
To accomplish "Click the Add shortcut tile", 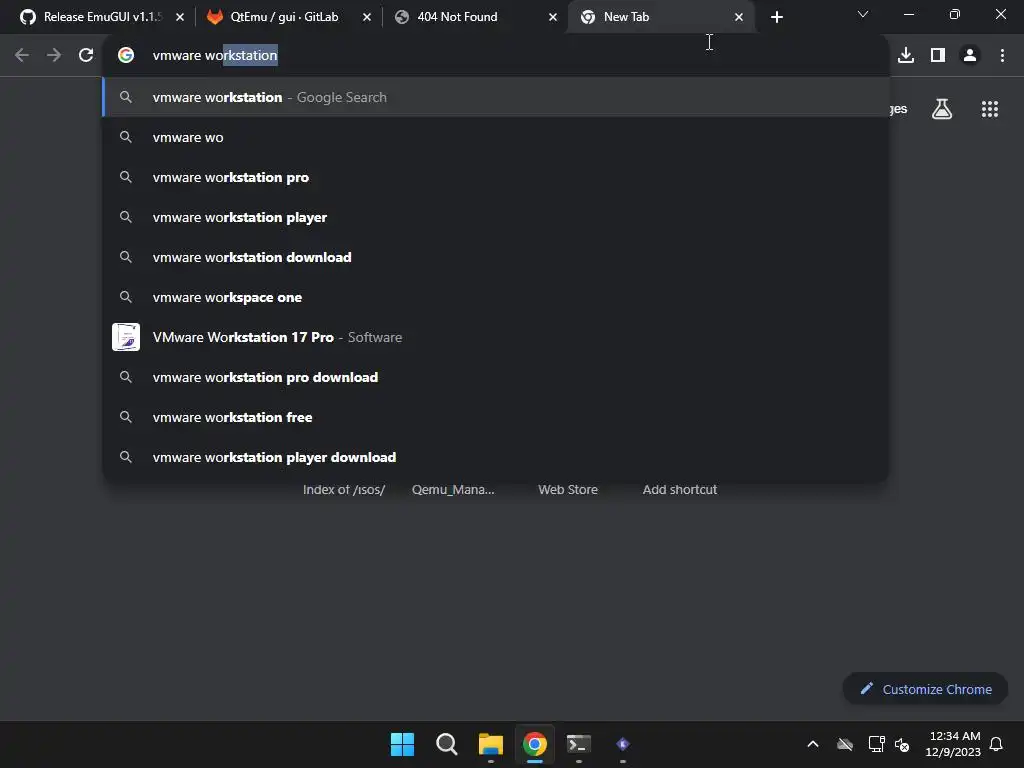I will click(x=679, y=489).
